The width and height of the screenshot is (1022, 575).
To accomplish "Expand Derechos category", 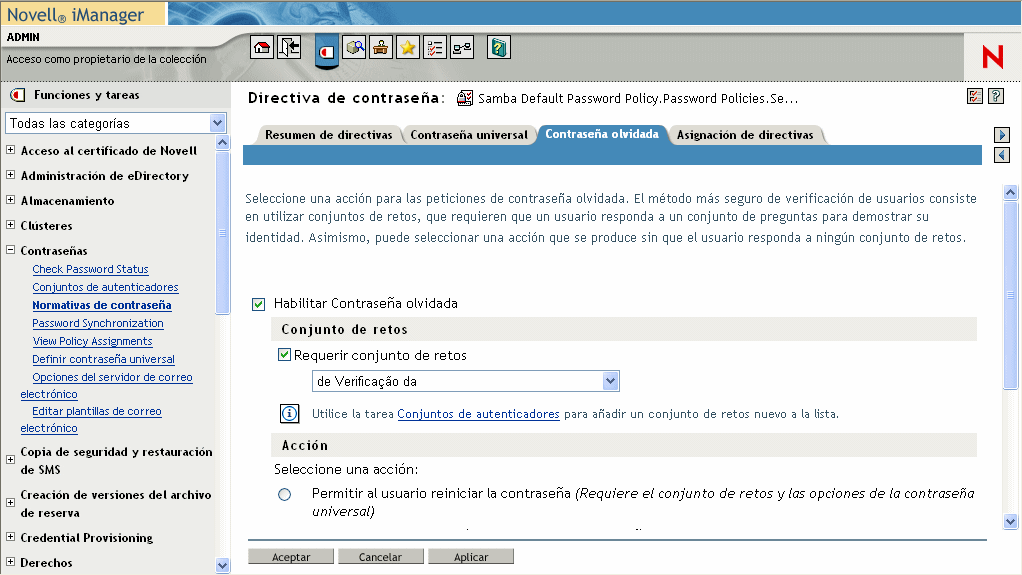I will pyautogui.click(x=10, y=561).
